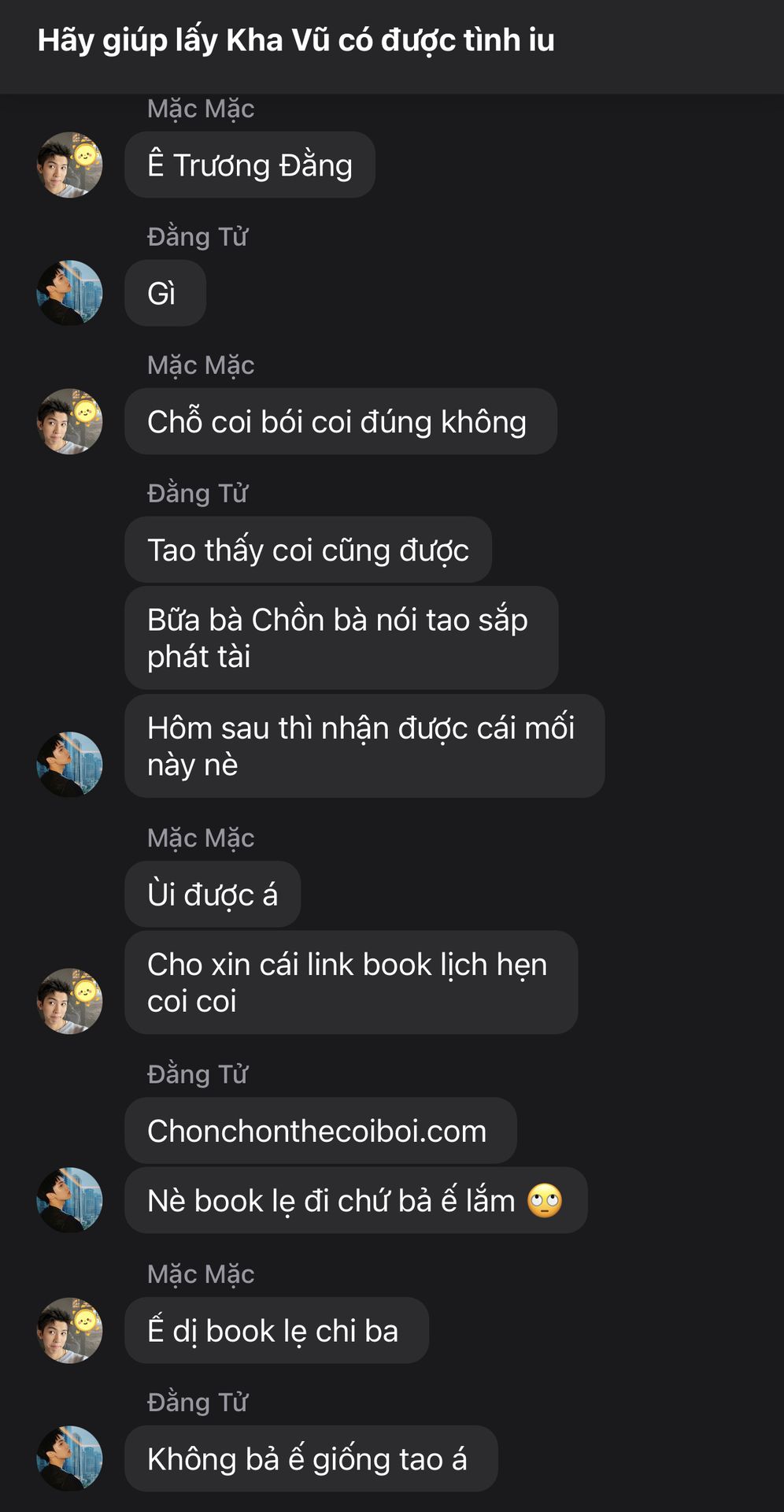Viewport: 784px width, 1512px height.
Task: Tap Mặc Mặc's avatar beside "Ê Trương Đằng"
Action: pyautogui.click(x=69, y=165)
